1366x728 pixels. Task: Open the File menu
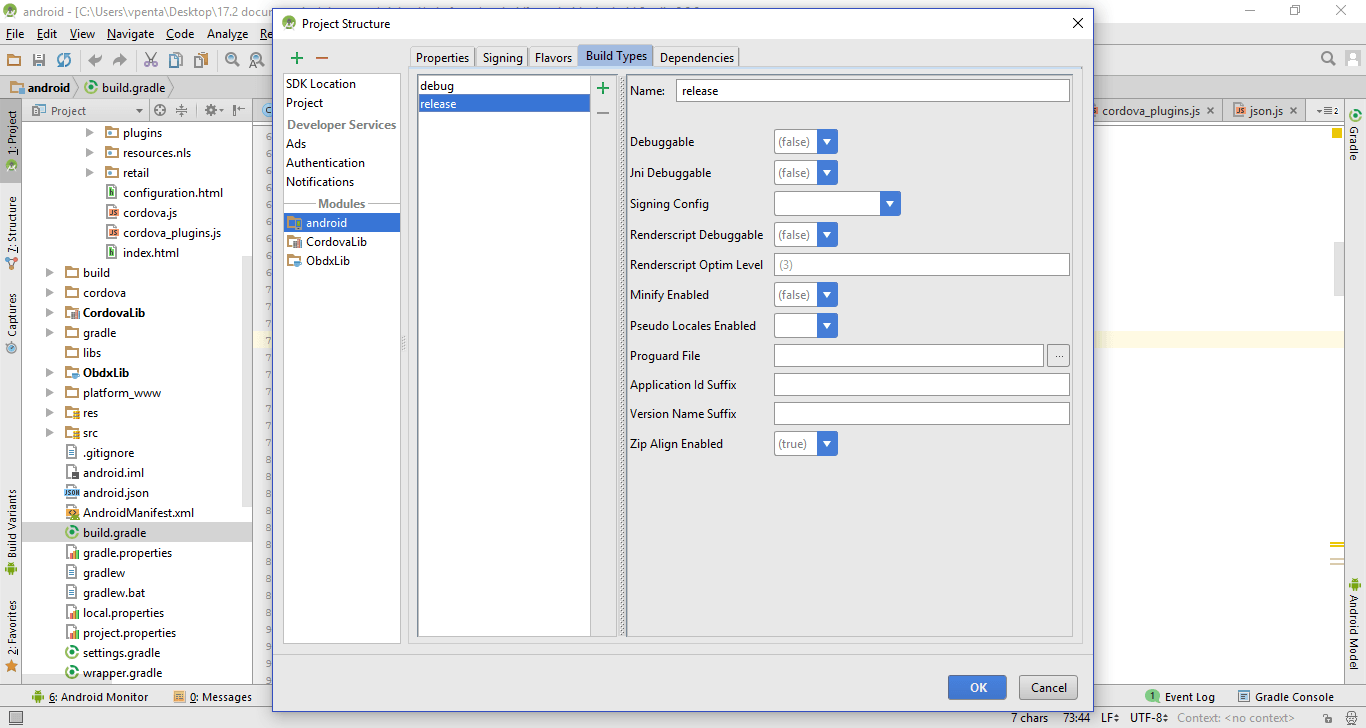click(x=15, y=34)
